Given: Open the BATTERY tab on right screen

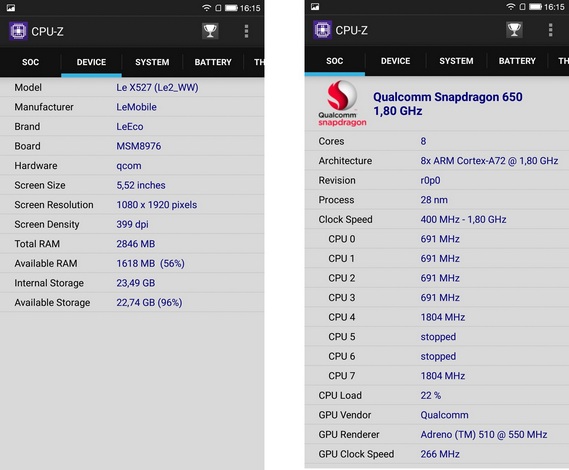Looking at the screenshot, I should (517, 61).
